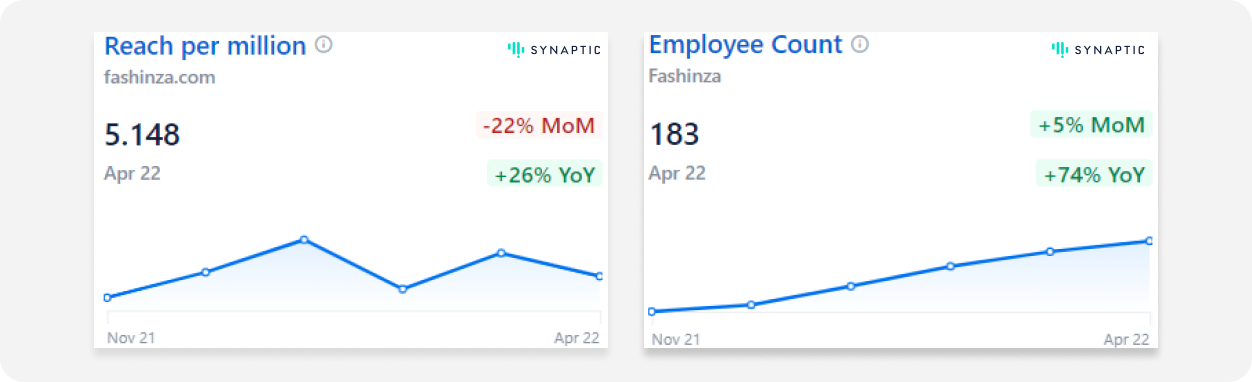The height and width of the screenshot is (382, 1252).
Task: Click the Apr 22 date under 5.148
Action: tap(132, 173)
